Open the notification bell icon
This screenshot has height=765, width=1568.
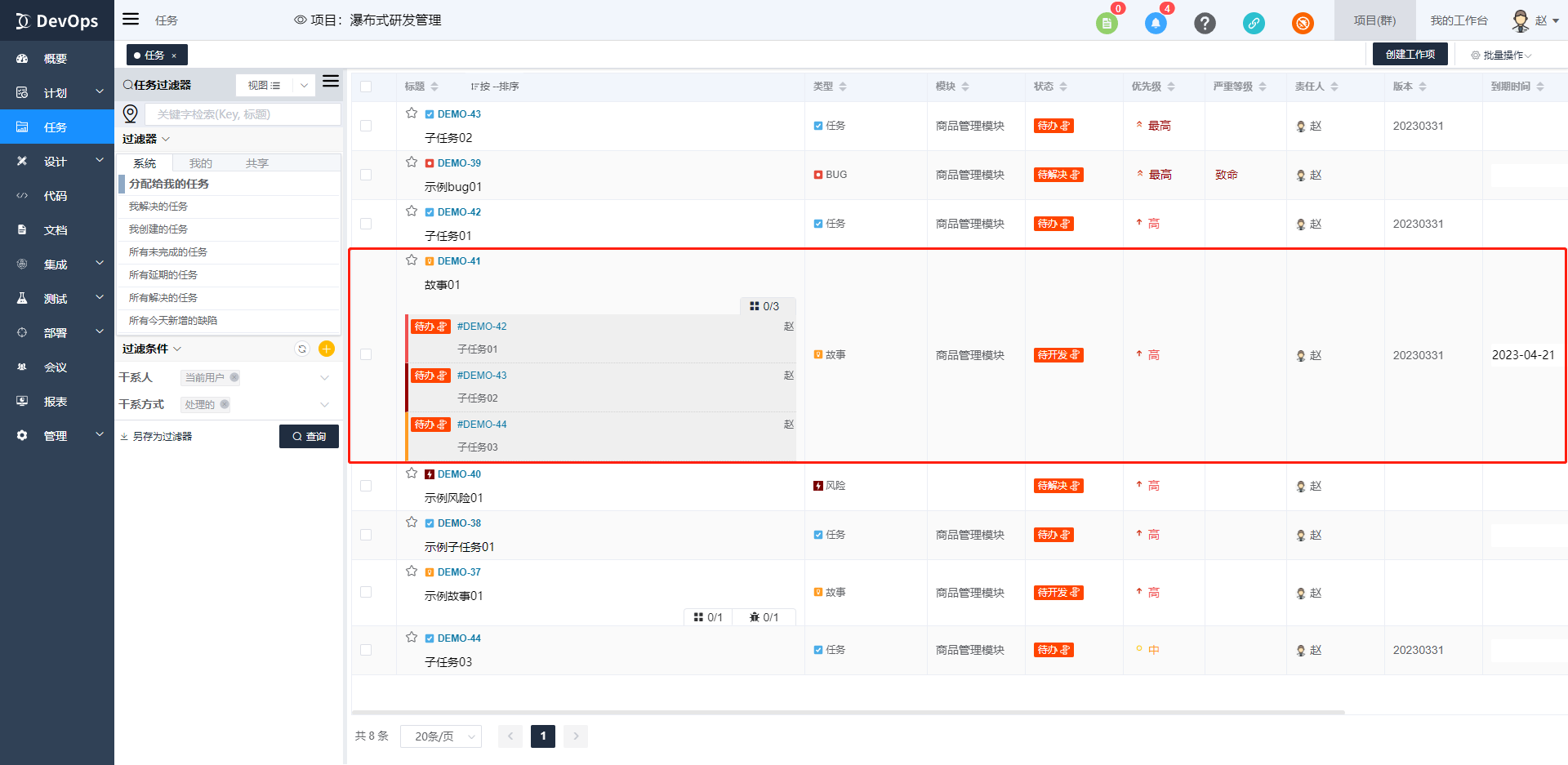pyautogui.click(x=1156, y=23)
